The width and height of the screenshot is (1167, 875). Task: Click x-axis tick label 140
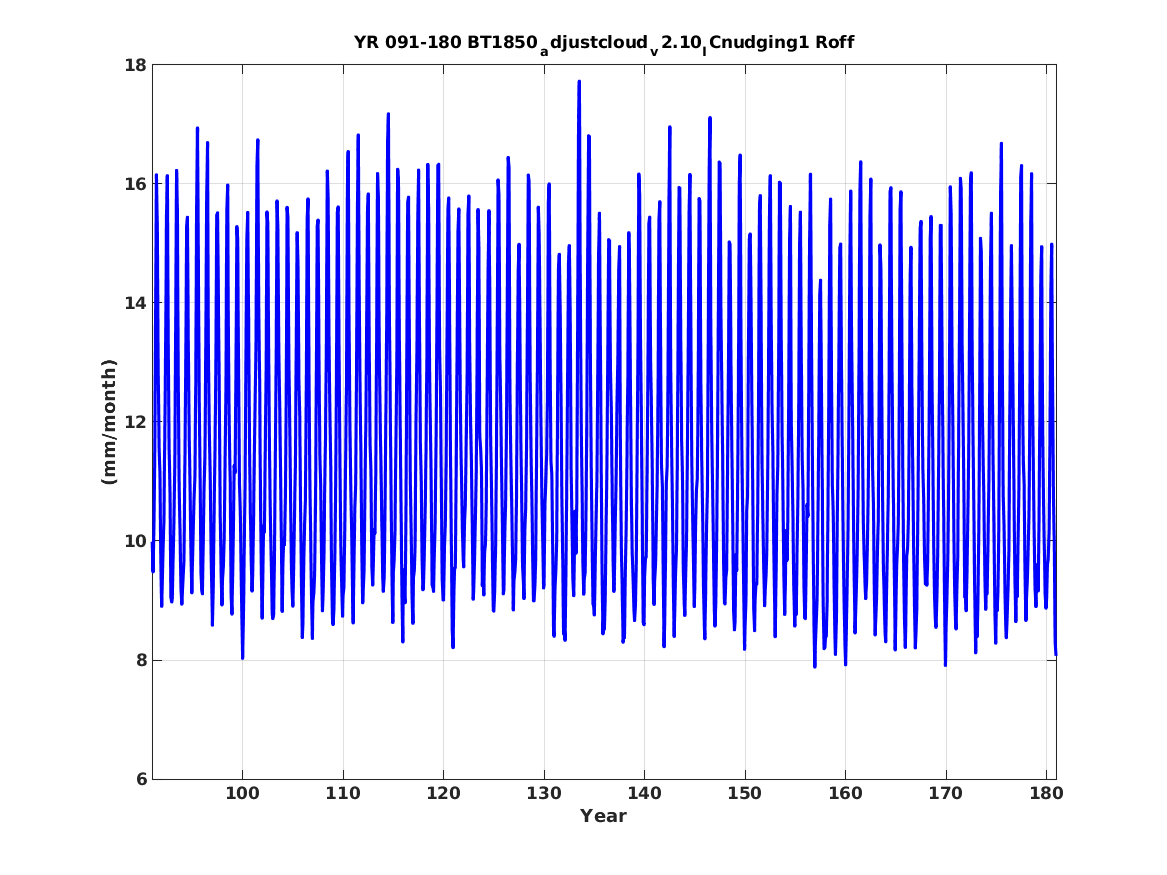pos(644,794)
